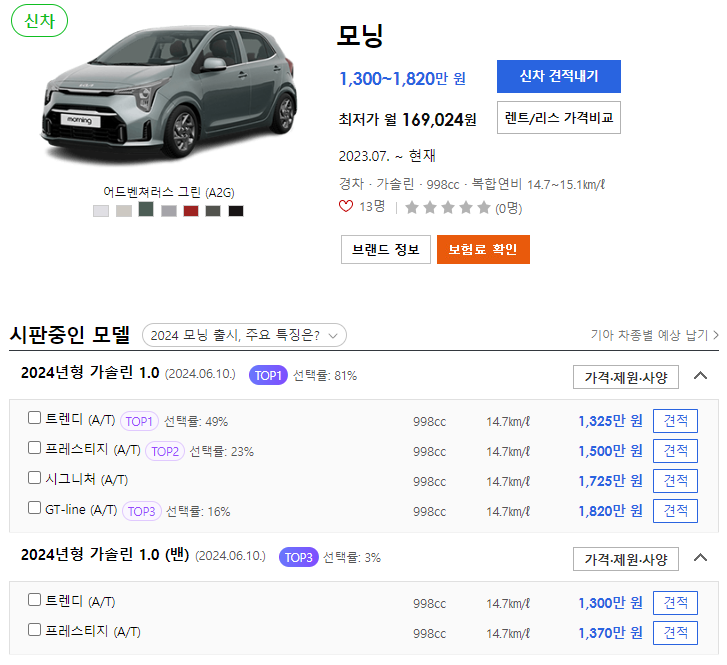Click the 모닝 model title
Image resolution: width=727 pixels, height=665 pixels.
[360, 35]
